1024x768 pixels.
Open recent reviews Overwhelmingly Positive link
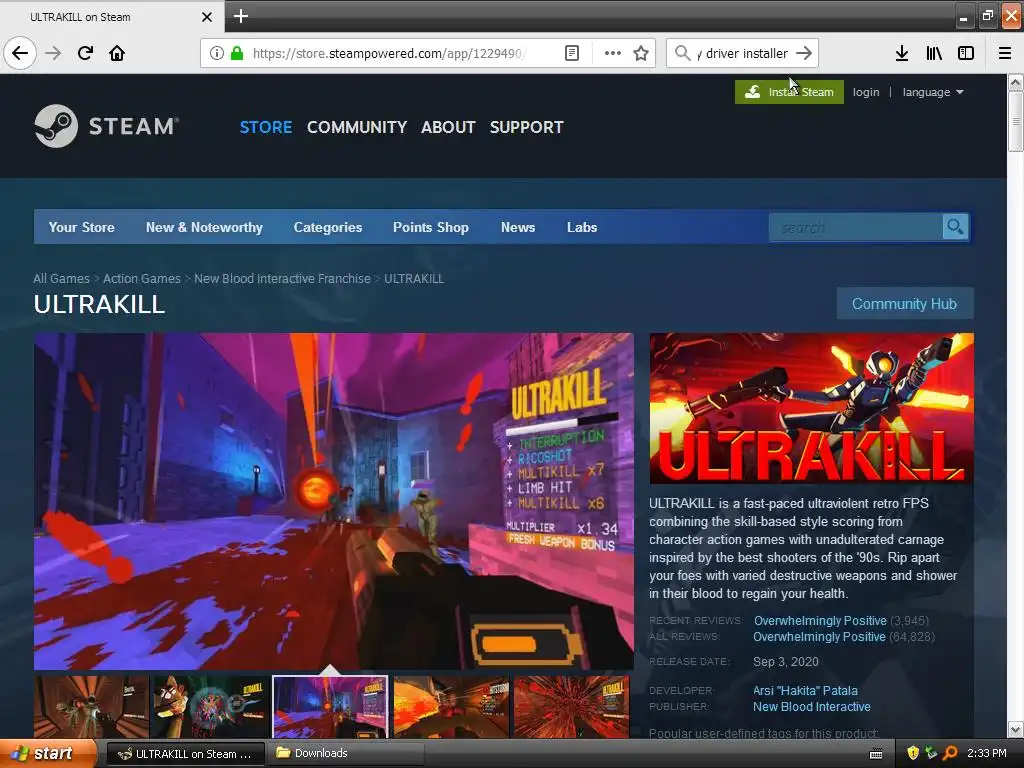click(820, 620)
